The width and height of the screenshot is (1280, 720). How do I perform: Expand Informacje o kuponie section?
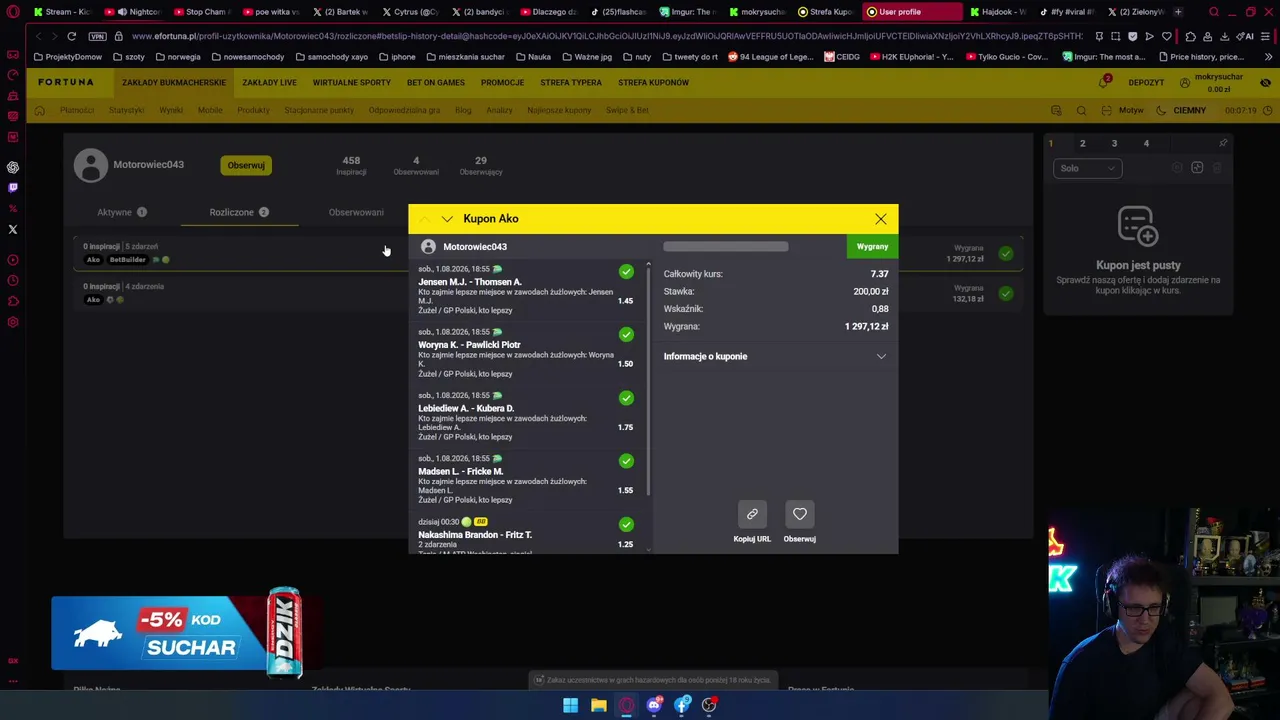[x=775, y=356]
